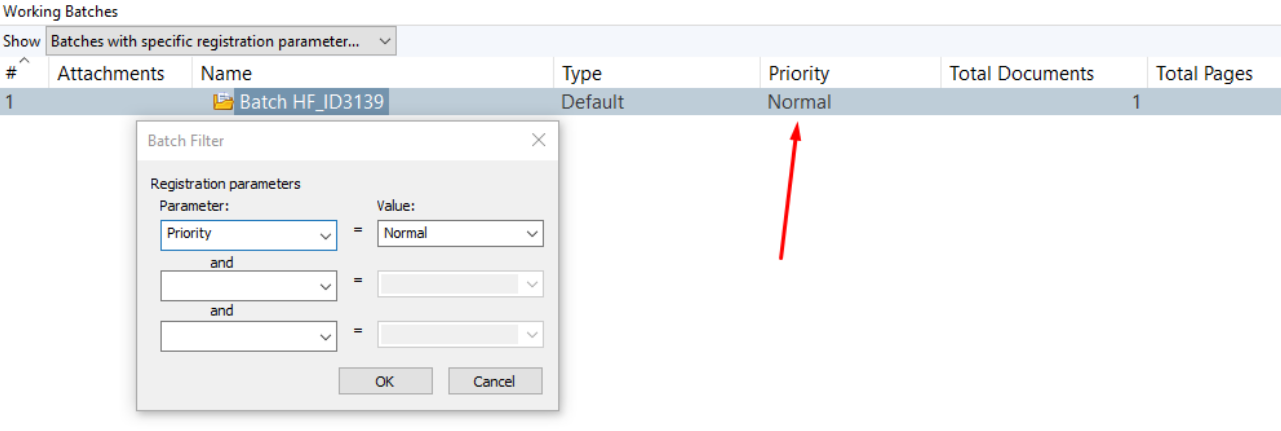
Task: Click the folder icon beside Batch HF_ID3139
Action: (x=223, y=102)
